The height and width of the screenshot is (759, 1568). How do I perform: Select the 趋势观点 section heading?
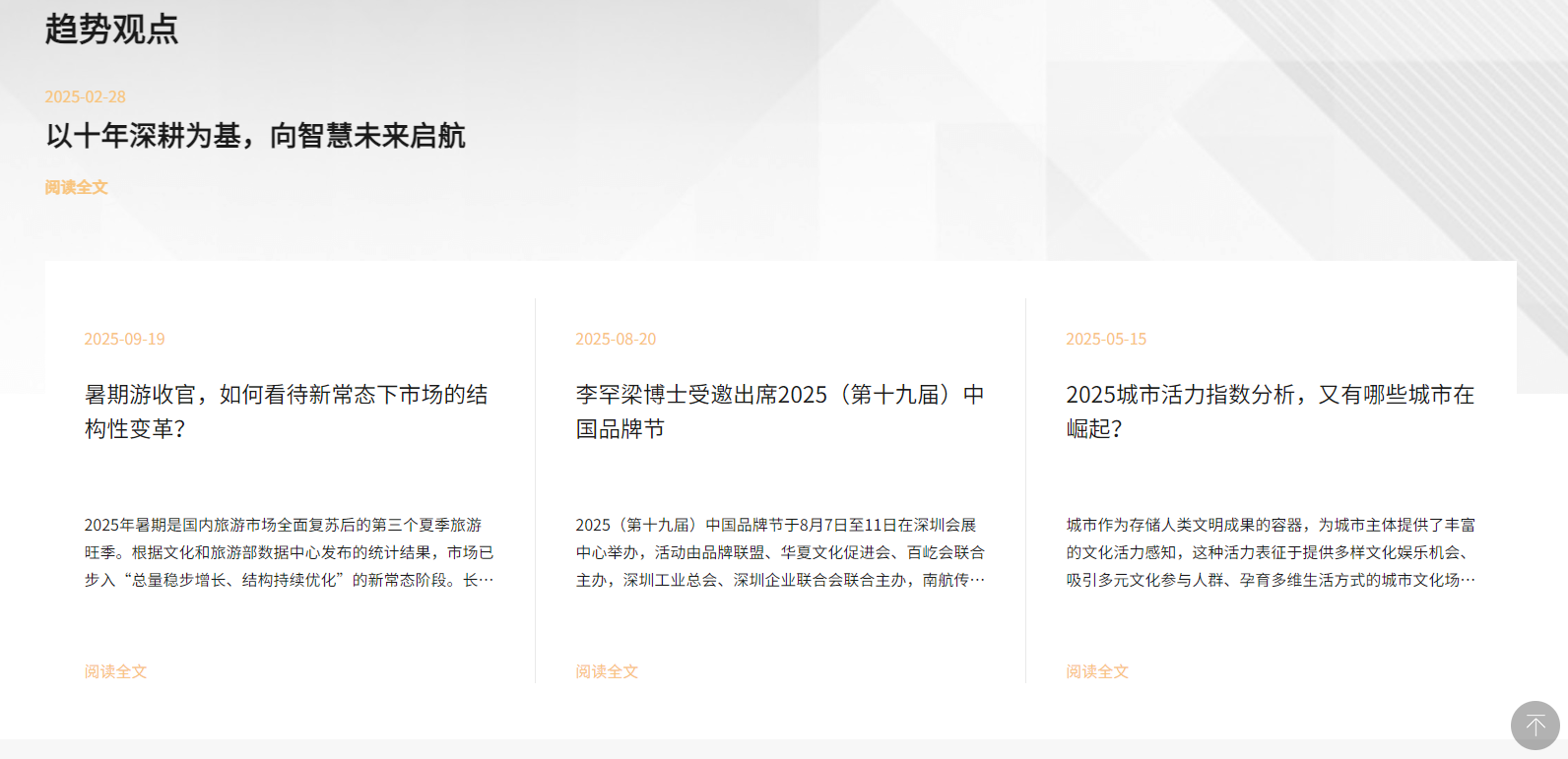point(111,30)
